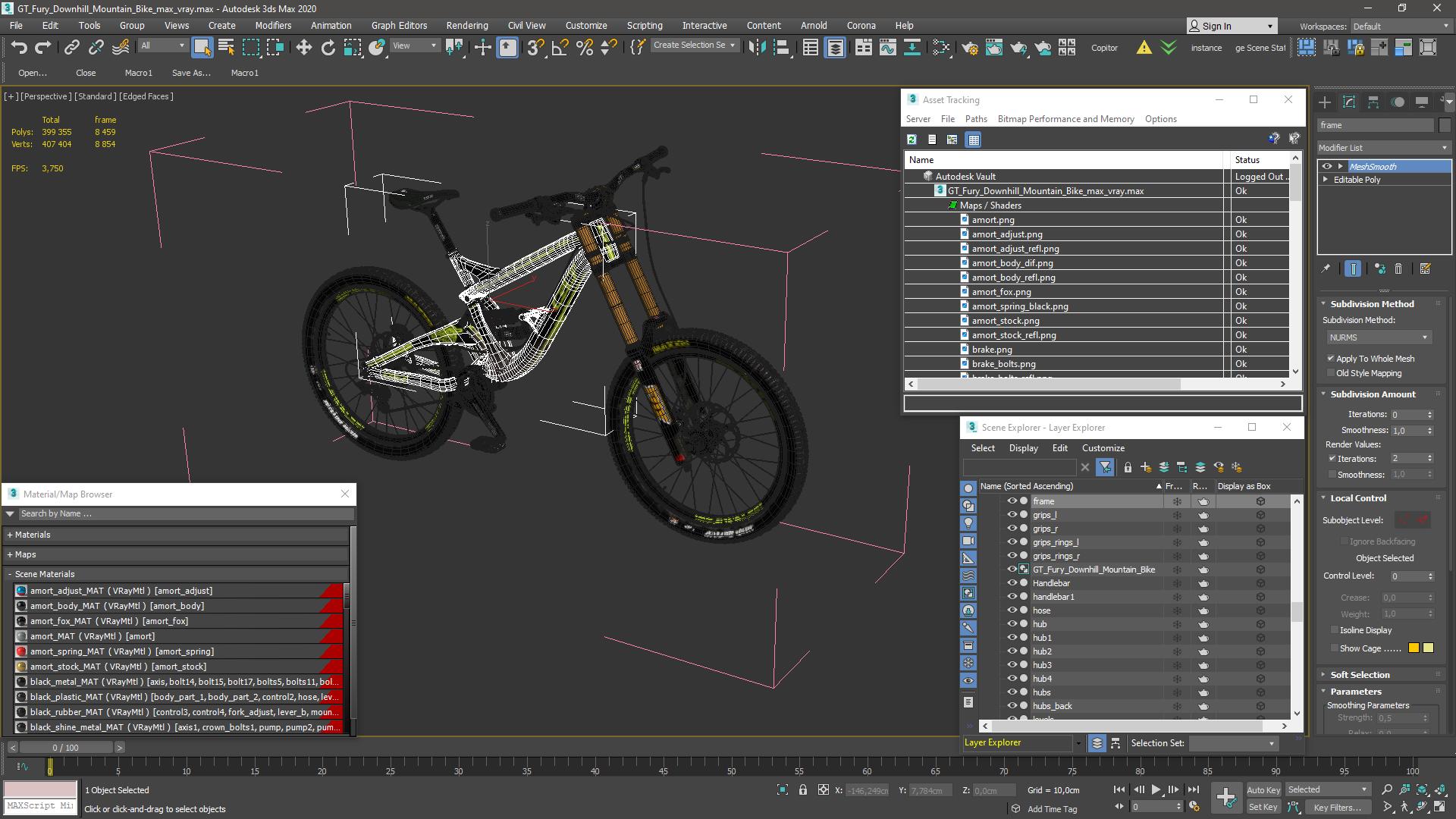Click the Play Animation button
Viewport: 1456px width, 819px height.
(x=1156, y=790)
